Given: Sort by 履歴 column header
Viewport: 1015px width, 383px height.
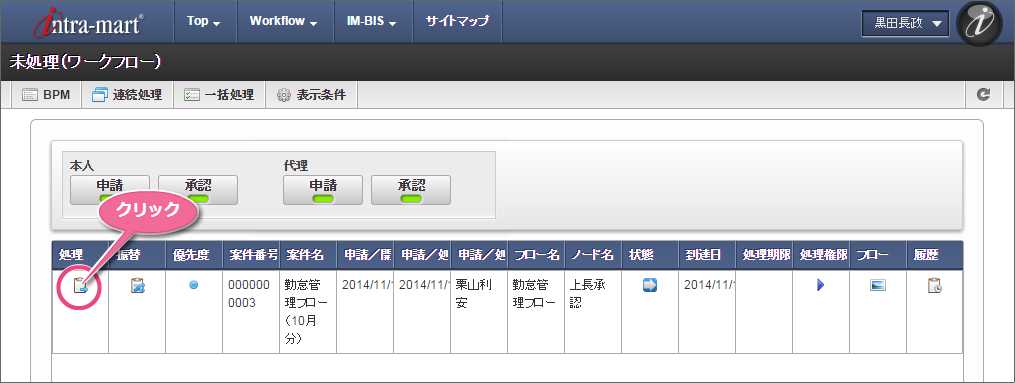Looking at the screenshot, I should click(x=935, y=255).
